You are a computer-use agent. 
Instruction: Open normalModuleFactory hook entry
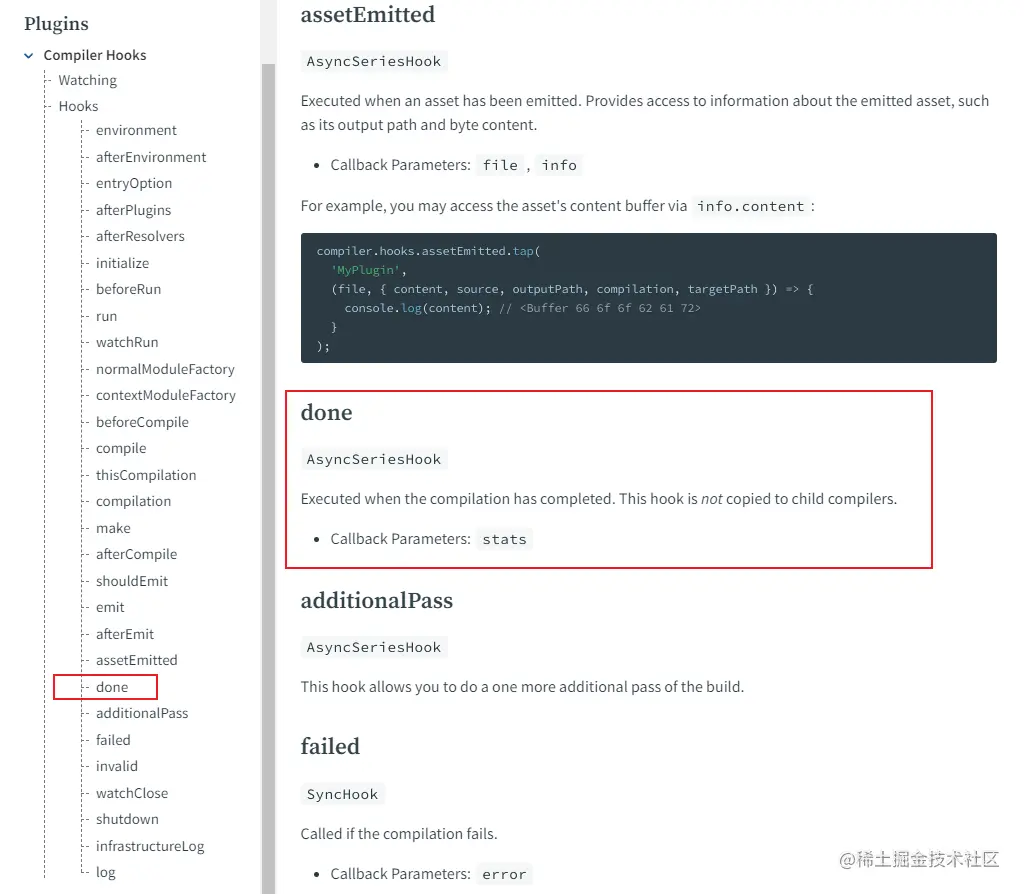[165, 369]
